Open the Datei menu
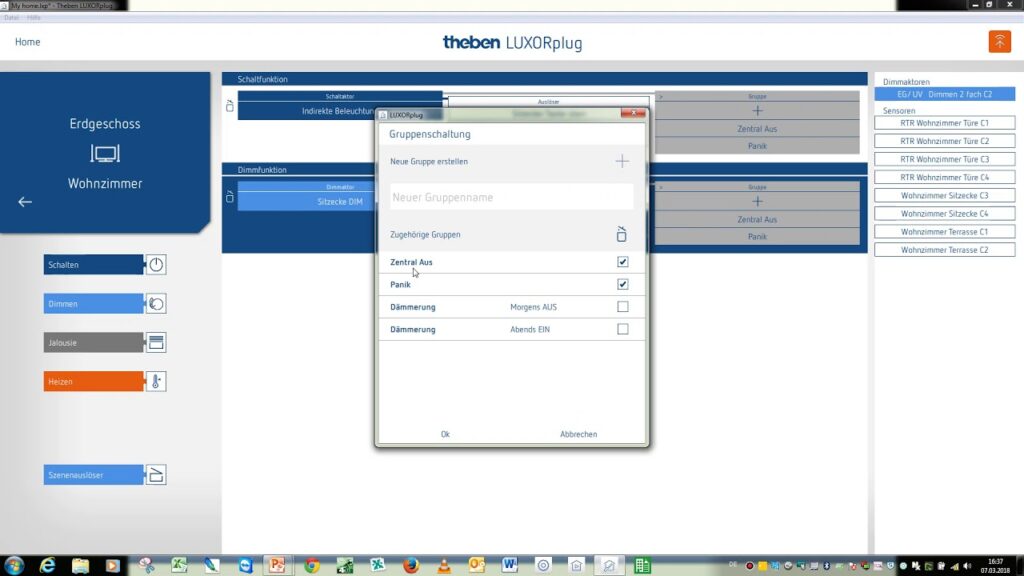1024x576 pixels. pos(11,18)
